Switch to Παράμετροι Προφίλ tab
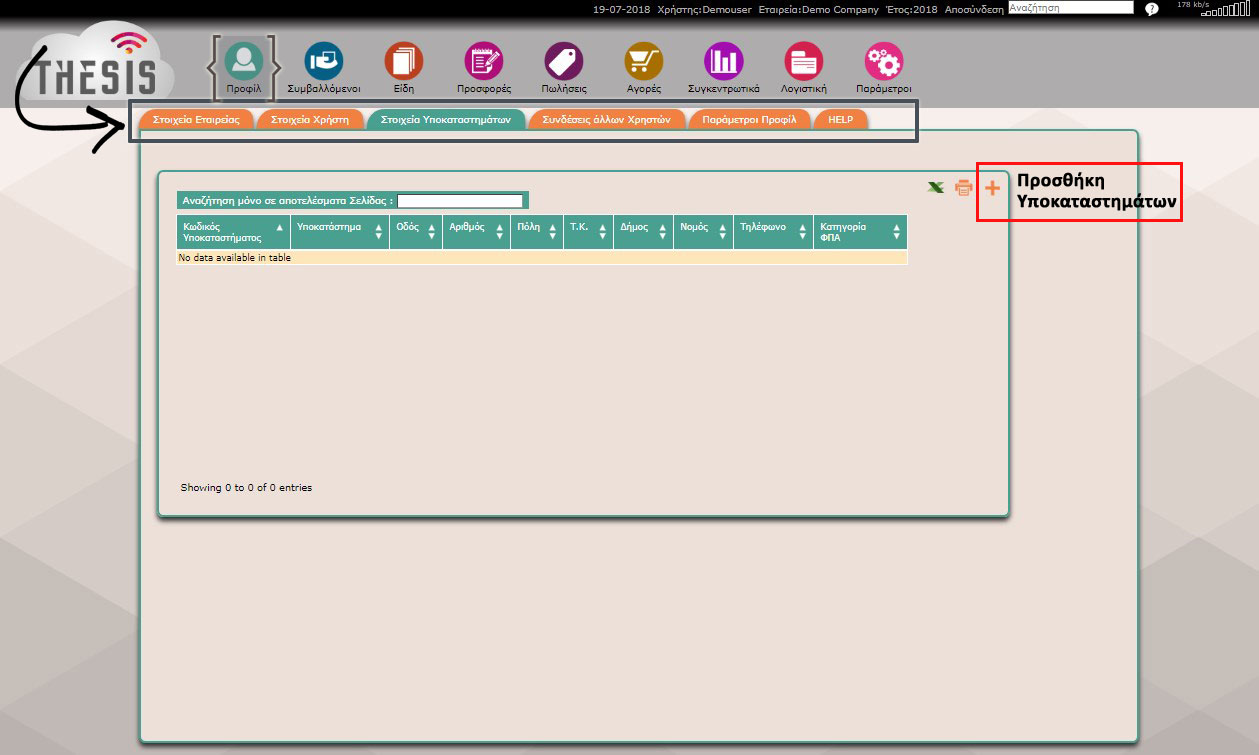This screenshot has width=1259, height=755. pos(749,119)
